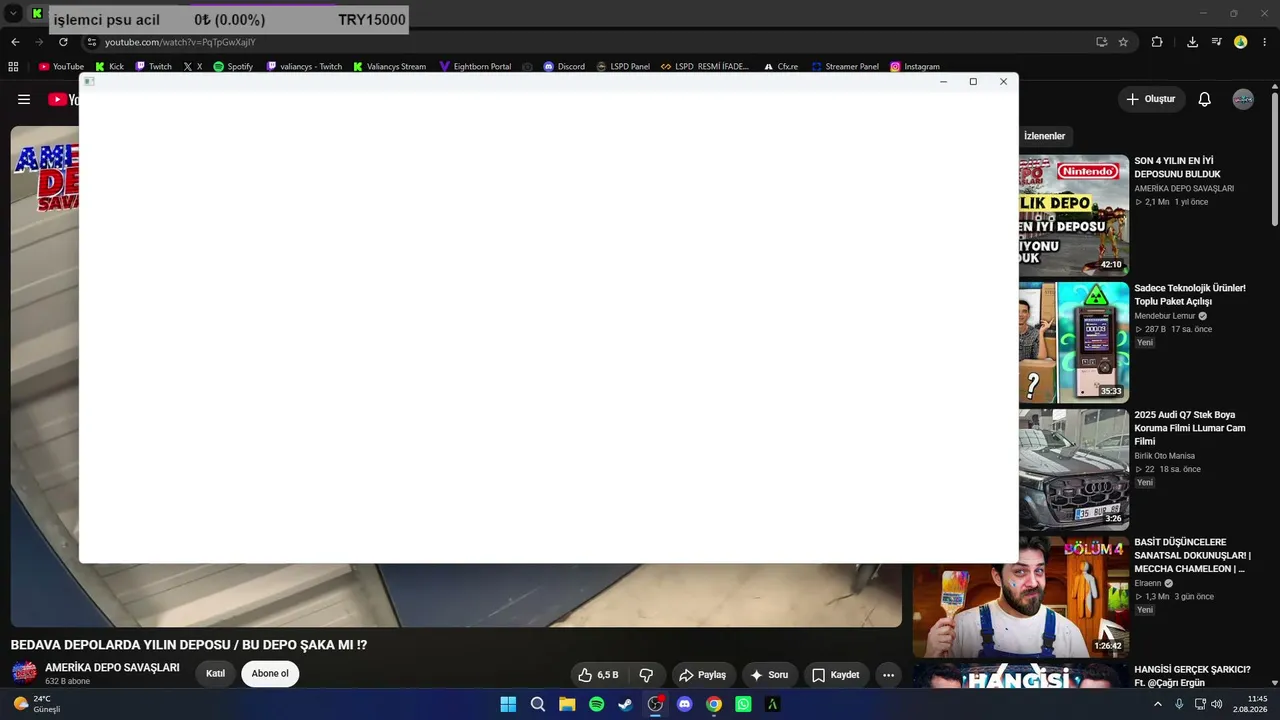This screenshot has width=1280, height=720.
Task: Open Windows taskbar search
Action: click(538, 704)
